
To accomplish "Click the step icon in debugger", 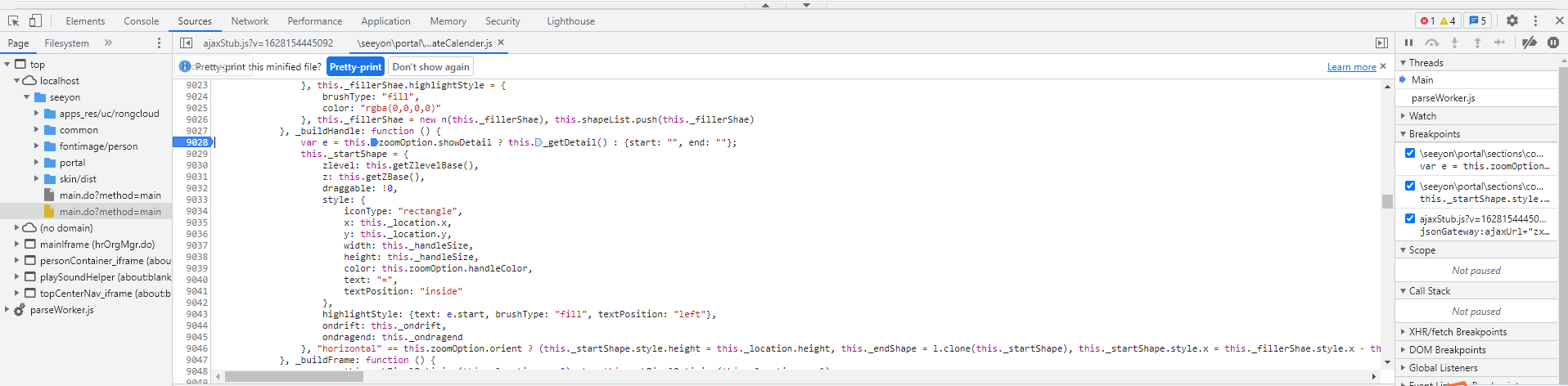I will tap(1499, 43).
